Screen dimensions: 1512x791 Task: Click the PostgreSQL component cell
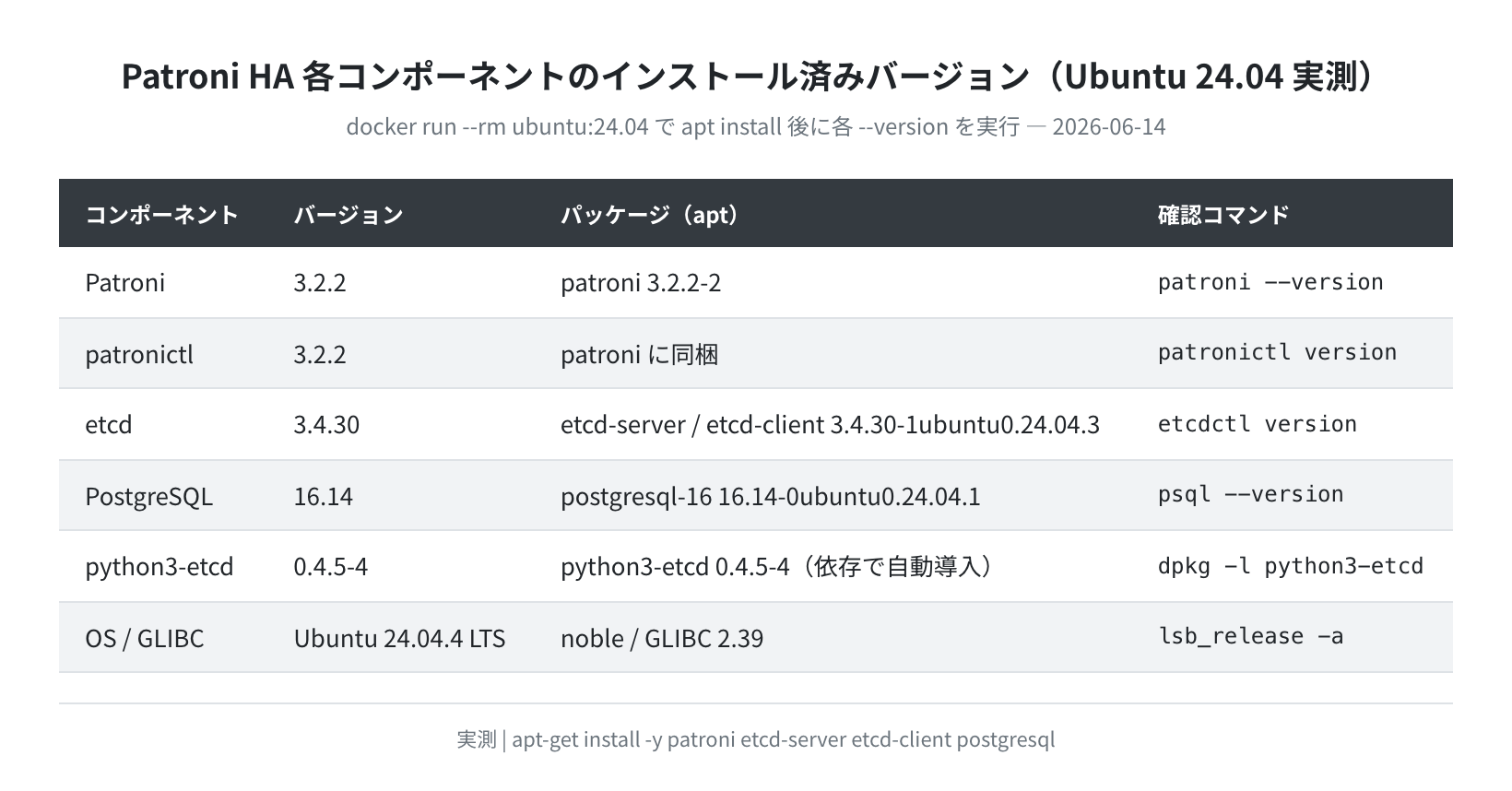click(149, 496)
